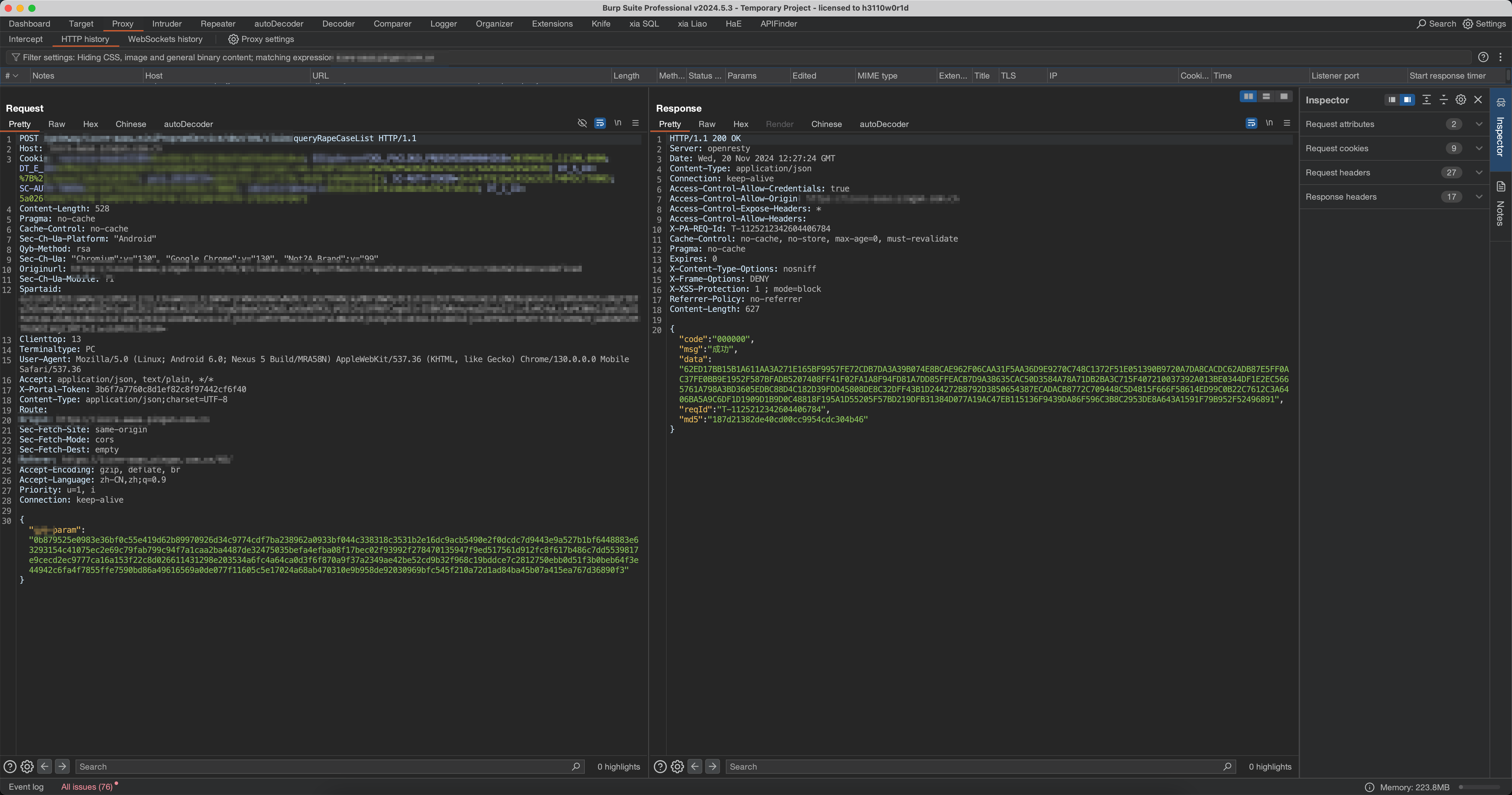Screen dimensions: 1512x795
Task: Go to previous Request search match
Action: [45, 766]
